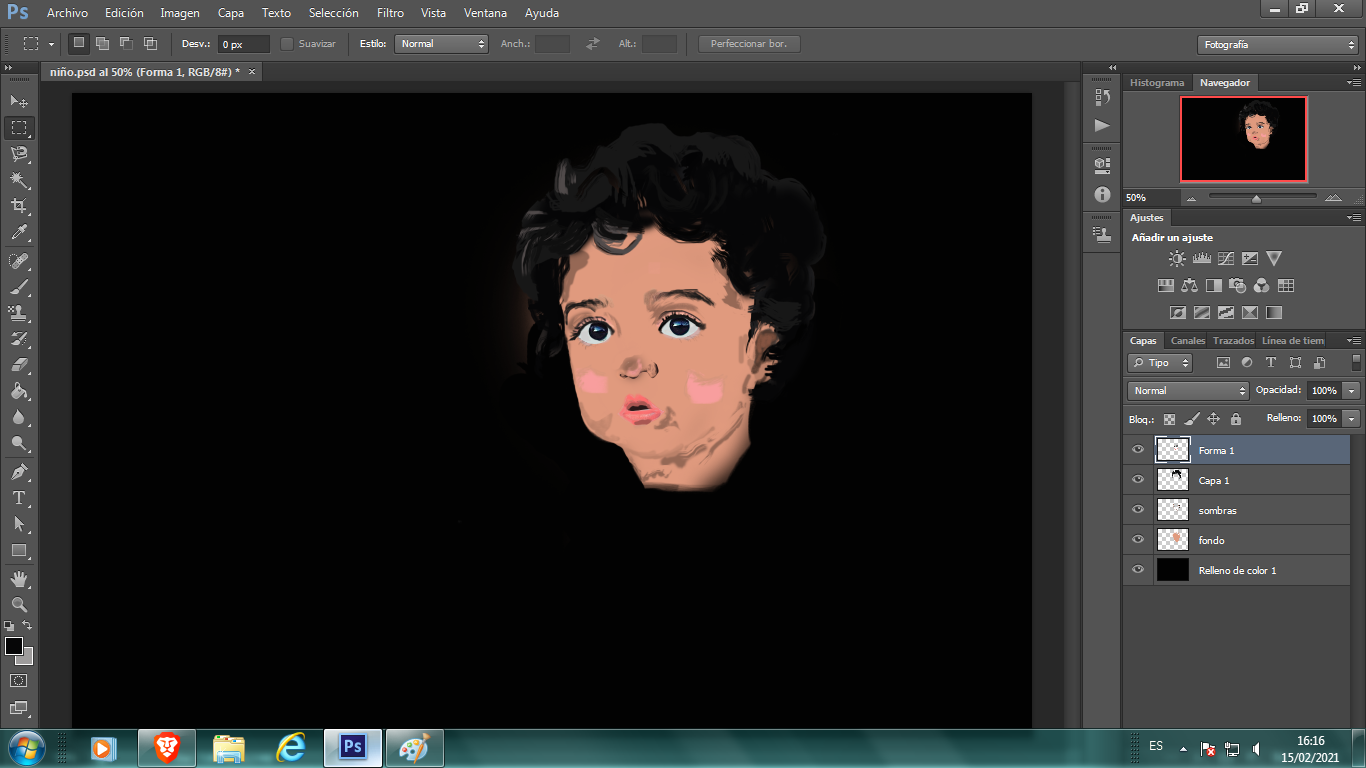Click the Perfeccionar borde button
1366x768 pixels.
[749, 44]
